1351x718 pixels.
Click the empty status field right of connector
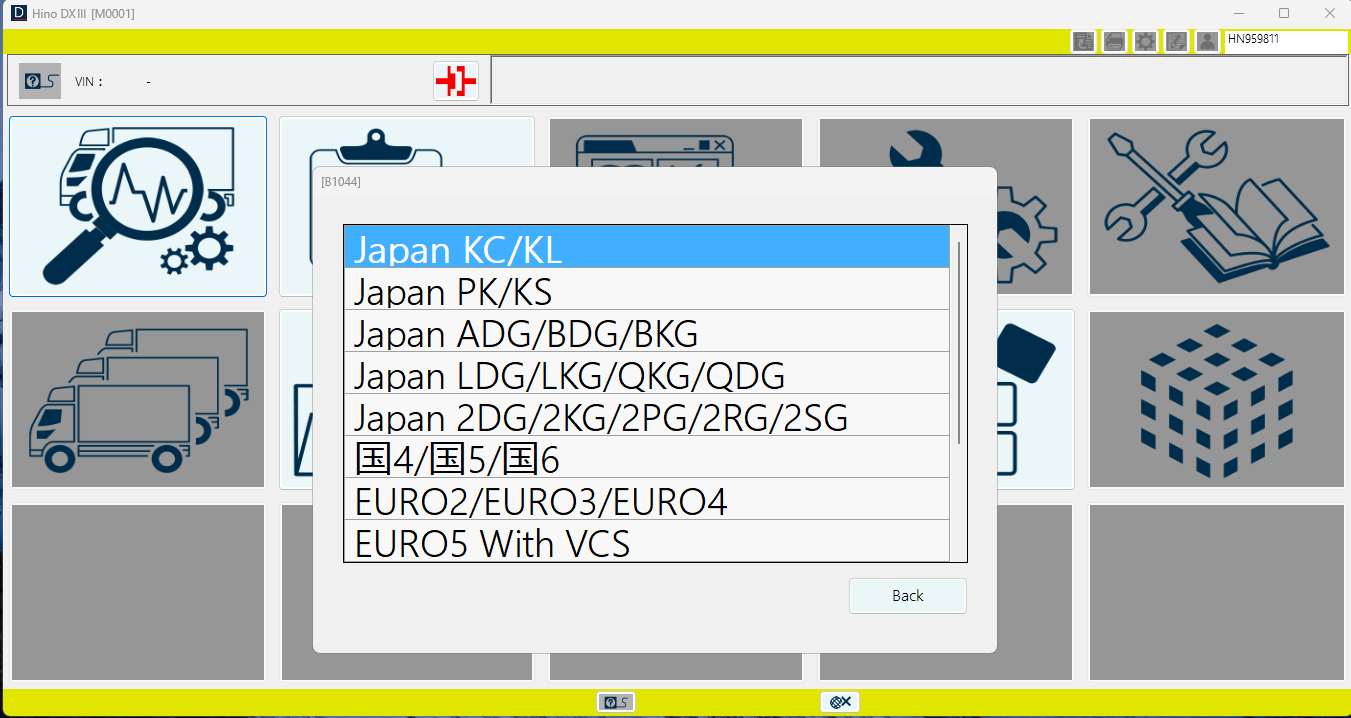tap(919, 80)
